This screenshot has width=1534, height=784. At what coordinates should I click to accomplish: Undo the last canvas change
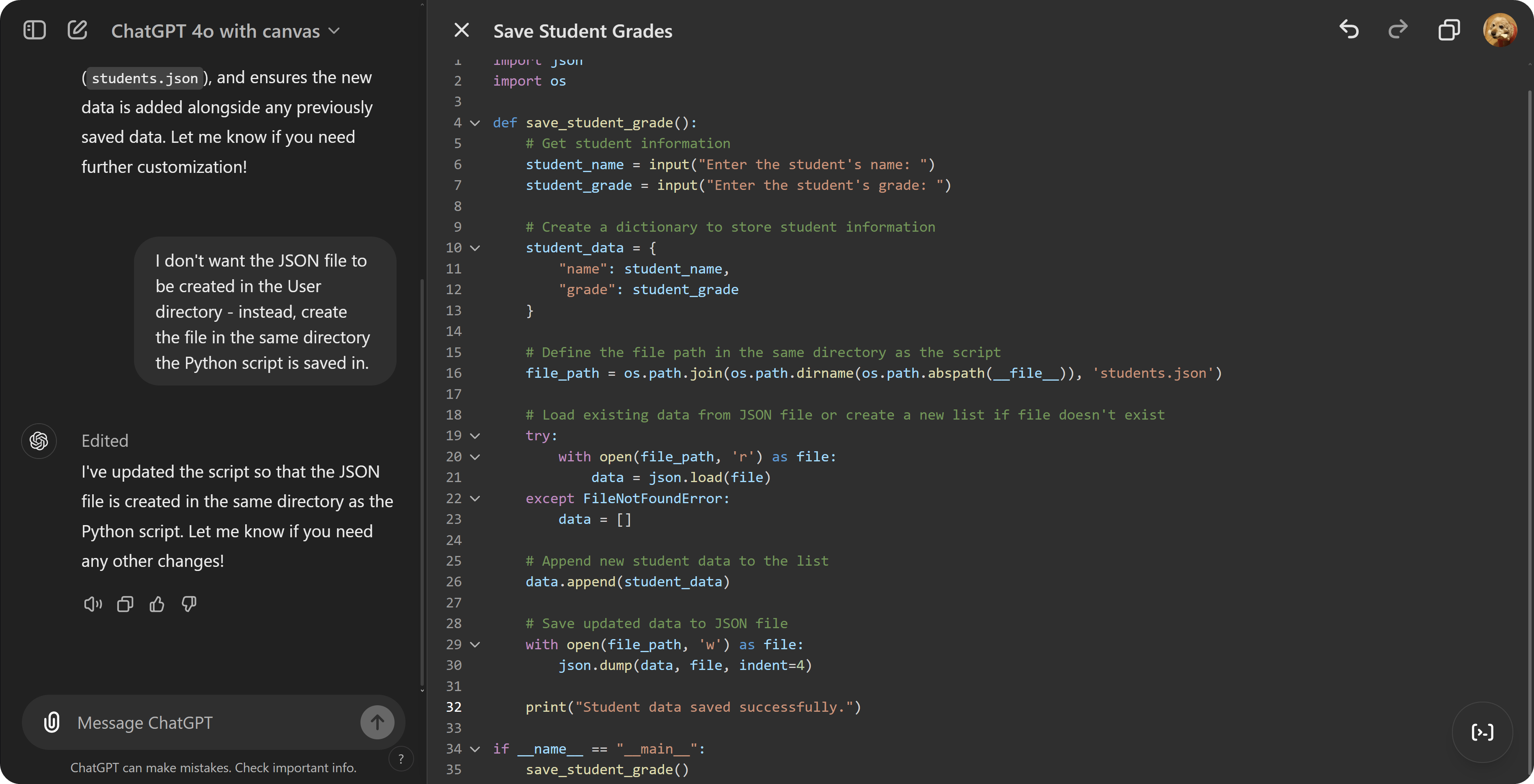click(1349, 30)
